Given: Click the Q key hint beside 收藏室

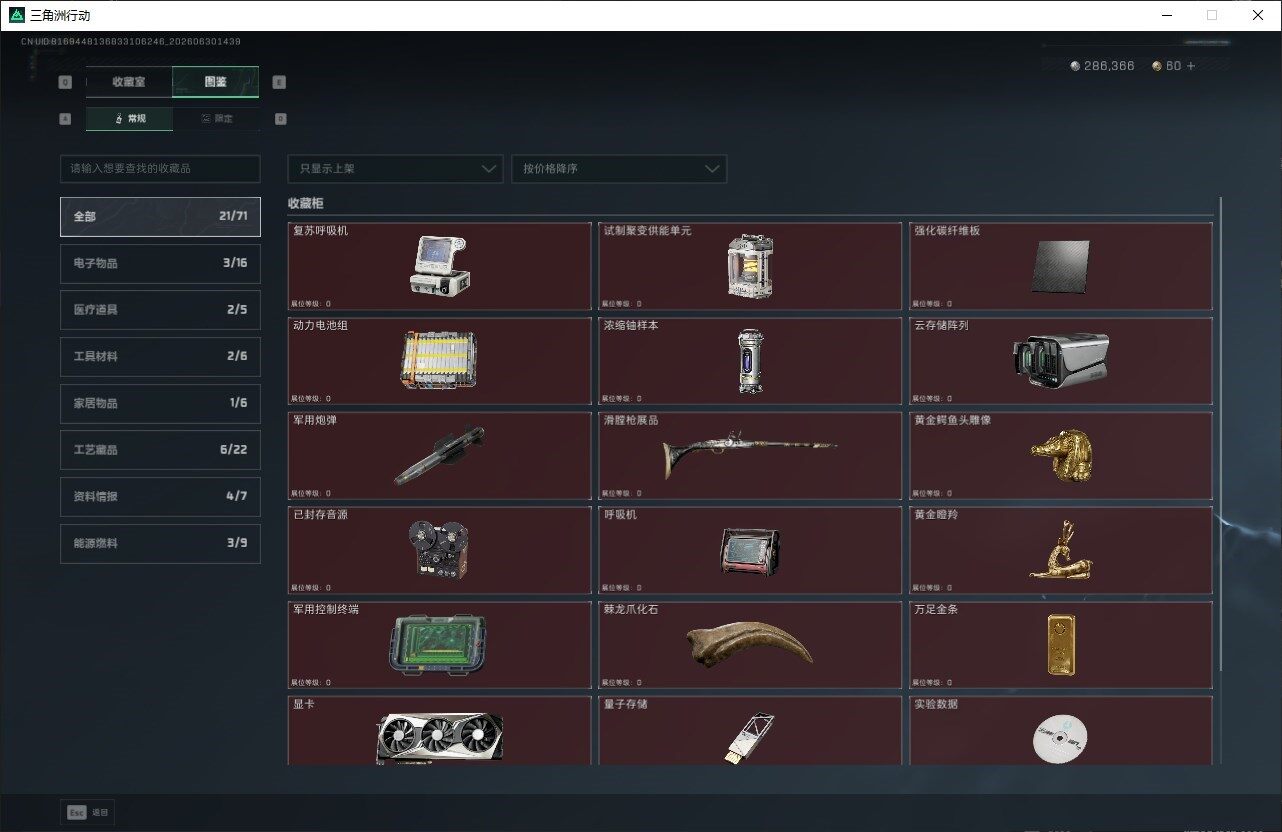Looking at the screenshot, I should tap(66, 83).
